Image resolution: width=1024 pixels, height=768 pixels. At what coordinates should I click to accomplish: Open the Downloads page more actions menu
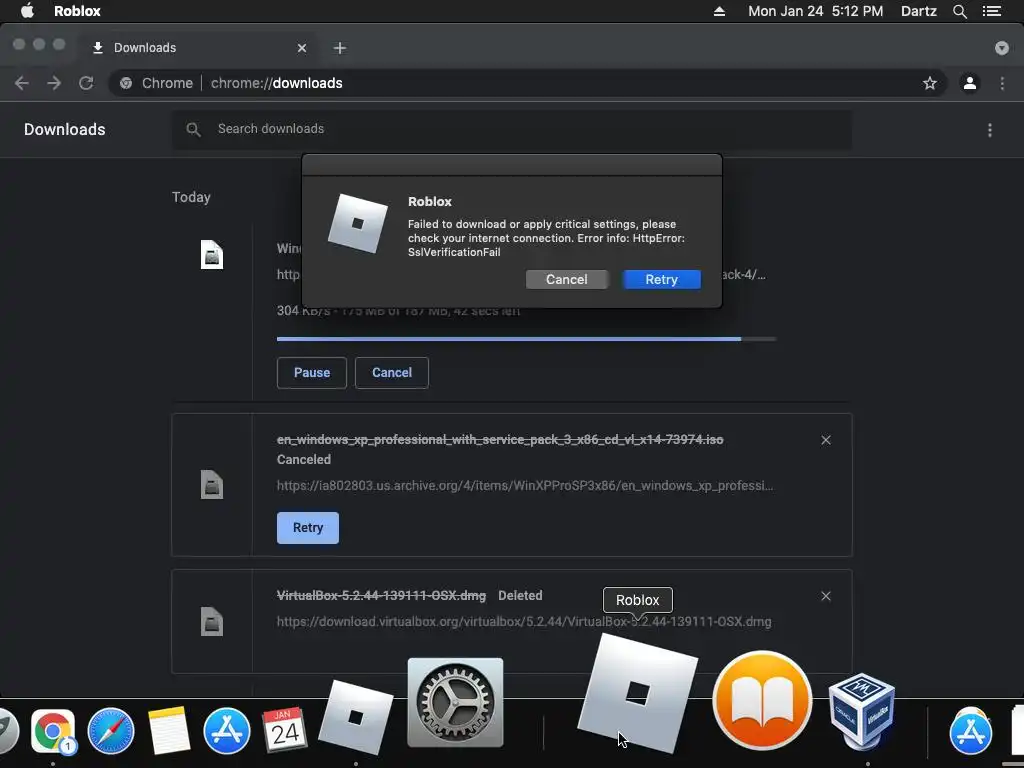pyautogui.click(x=989, y=130)
